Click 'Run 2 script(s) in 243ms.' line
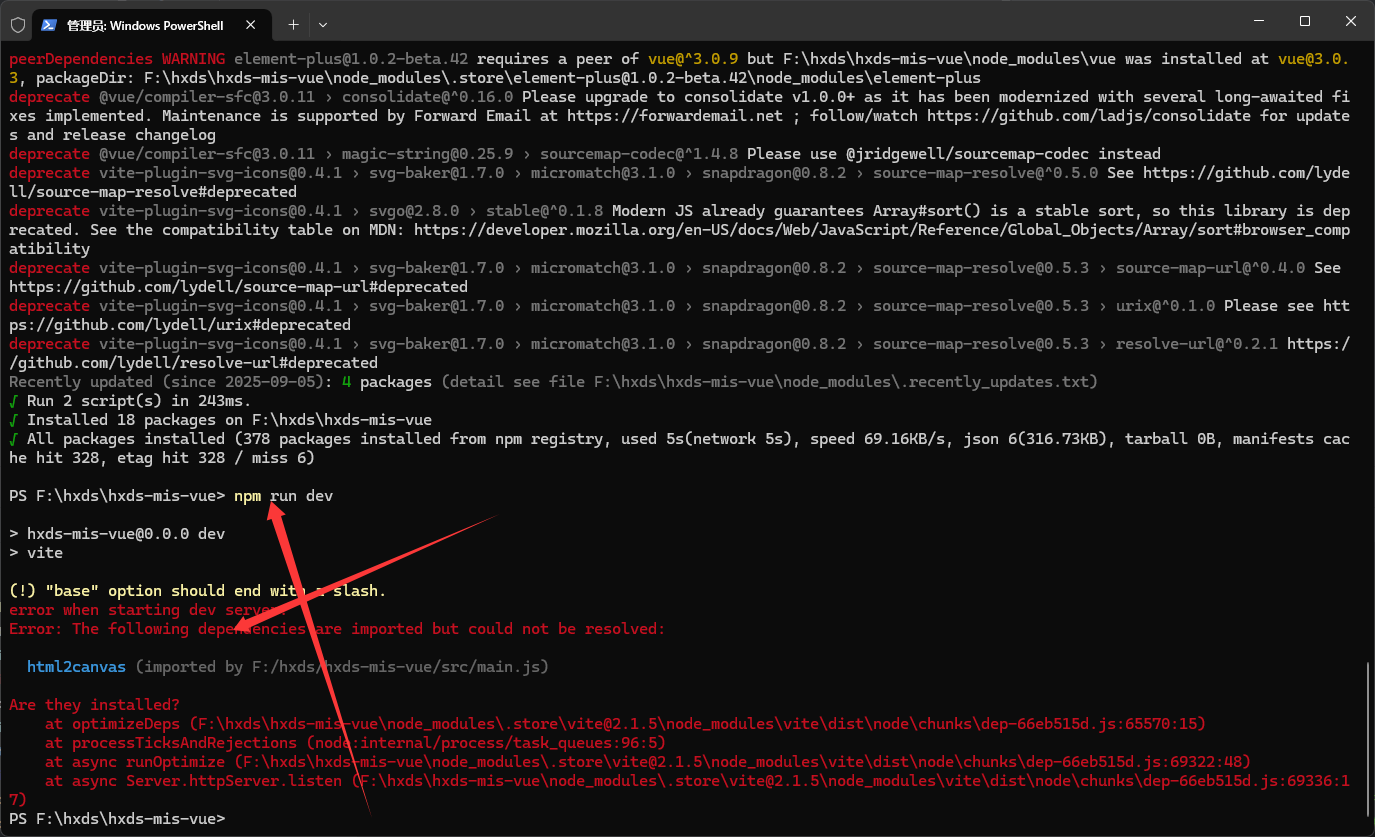1375x837 pixels. [130, 401]
